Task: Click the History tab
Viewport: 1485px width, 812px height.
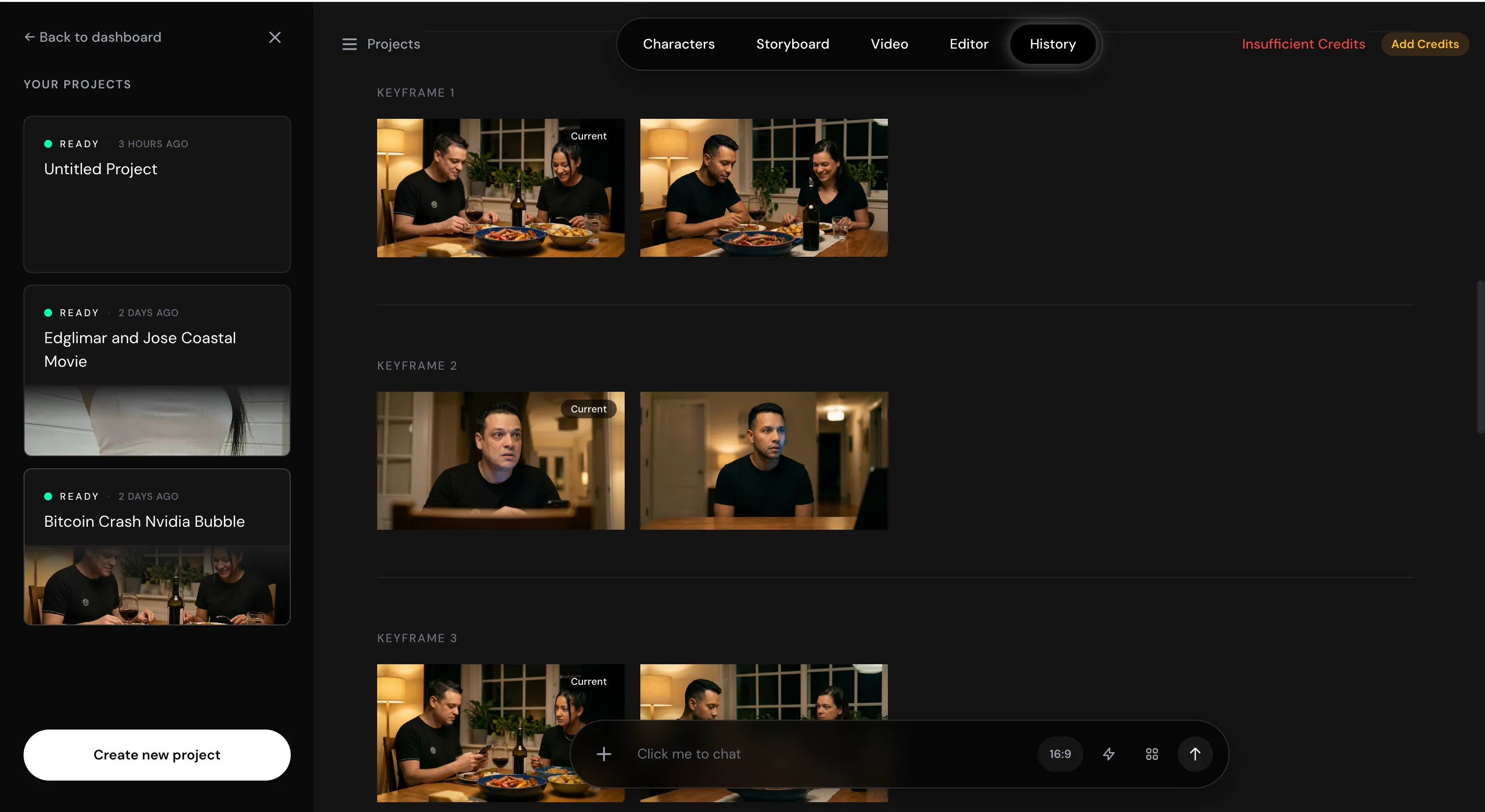Action: [1052, 44]
